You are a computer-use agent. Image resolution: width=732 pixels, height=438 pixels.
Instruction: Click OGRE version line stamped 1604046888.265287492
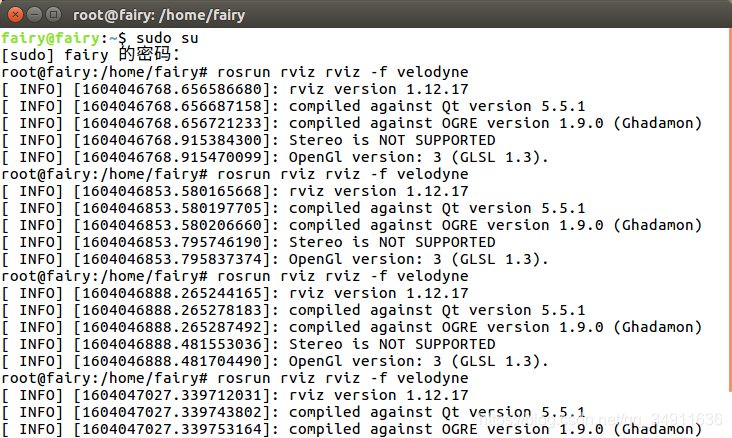(x=352, y=327)
